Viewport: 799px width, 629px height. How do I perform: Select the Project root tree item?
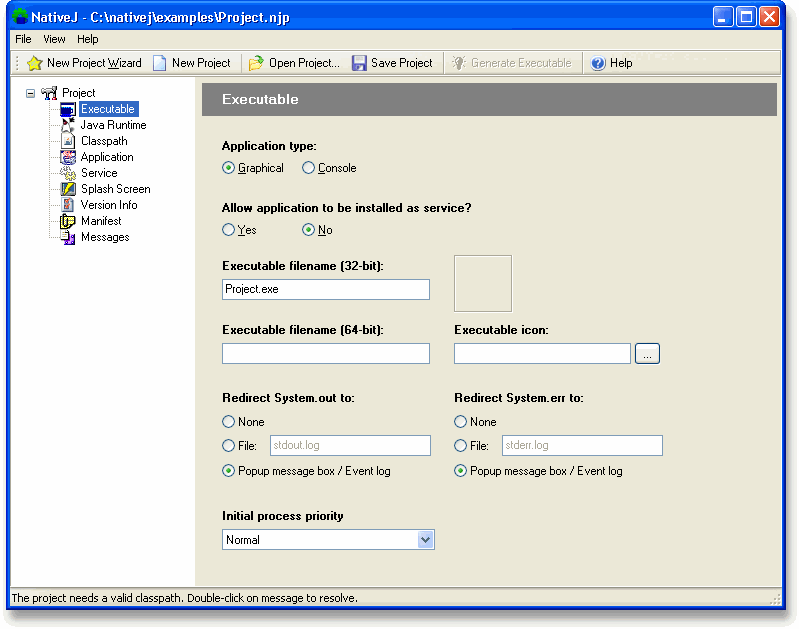coord(78,93)
